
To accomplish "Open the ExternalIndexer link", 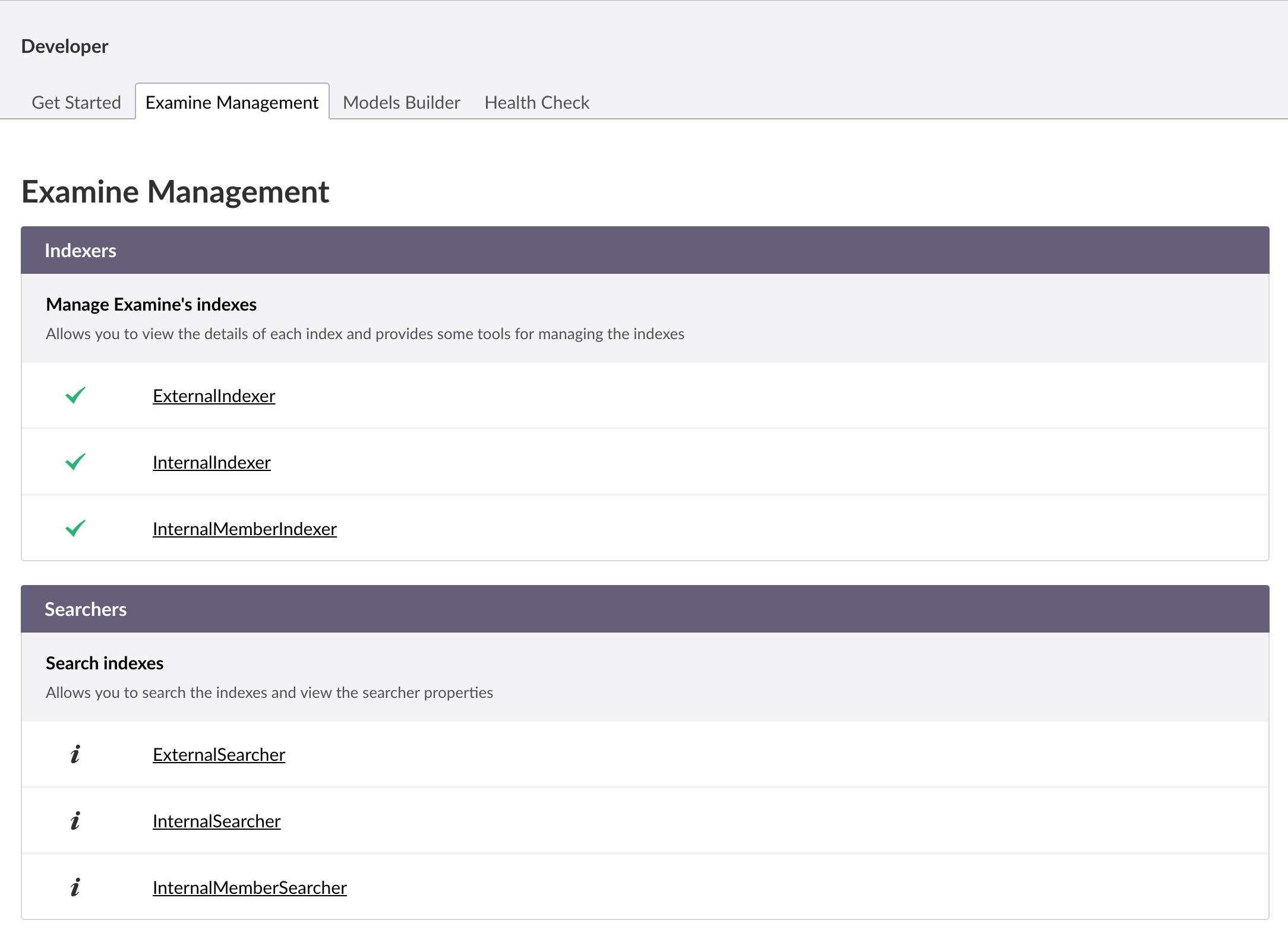I will click(214, 396).
